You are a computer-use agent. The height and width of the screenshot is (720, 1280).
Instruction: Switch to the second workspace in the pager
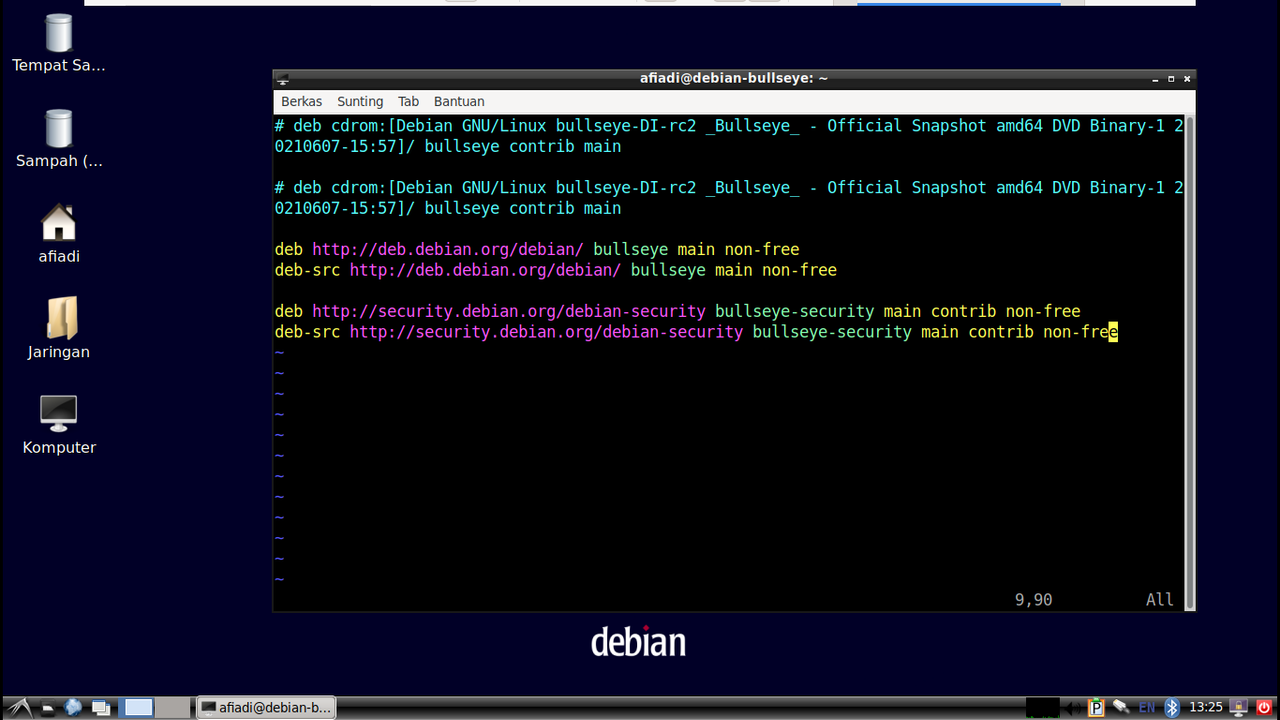click(172, 707)
